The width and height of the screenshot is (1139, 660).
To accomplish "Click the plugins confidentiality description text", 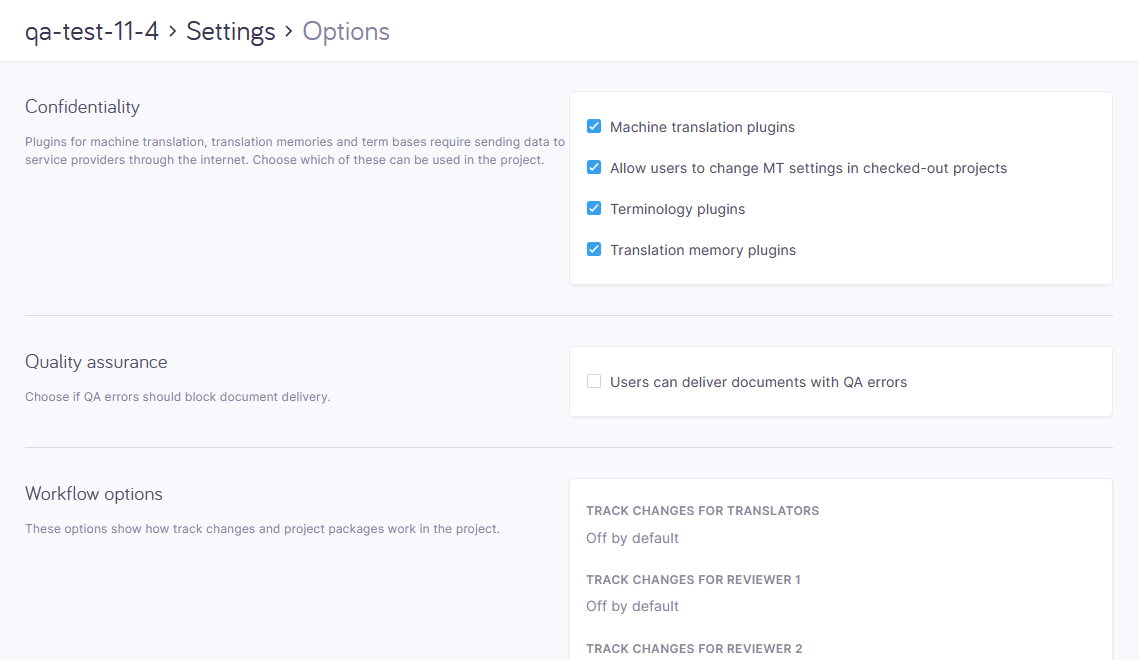I will coord(295,150).
